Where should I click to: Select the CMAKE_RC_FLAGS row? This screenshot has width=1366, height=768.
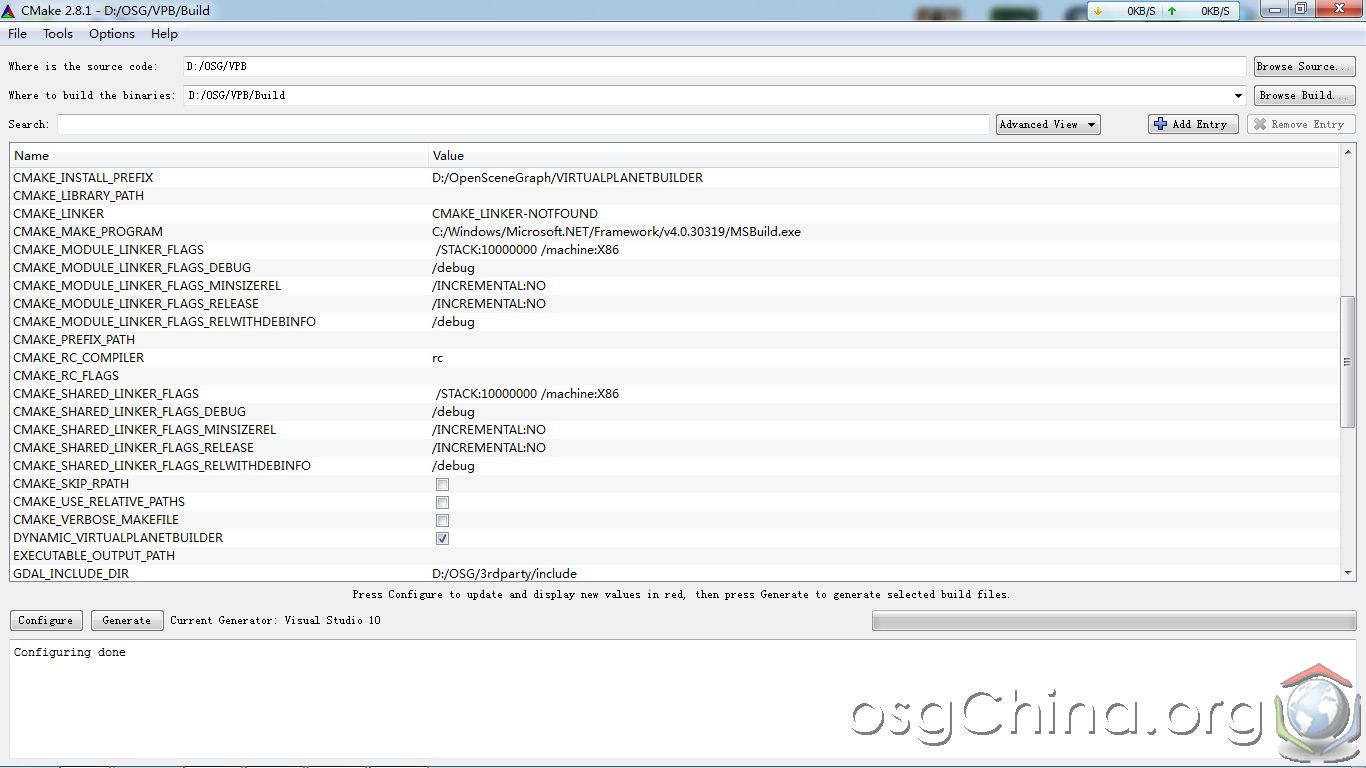[674, 376]
